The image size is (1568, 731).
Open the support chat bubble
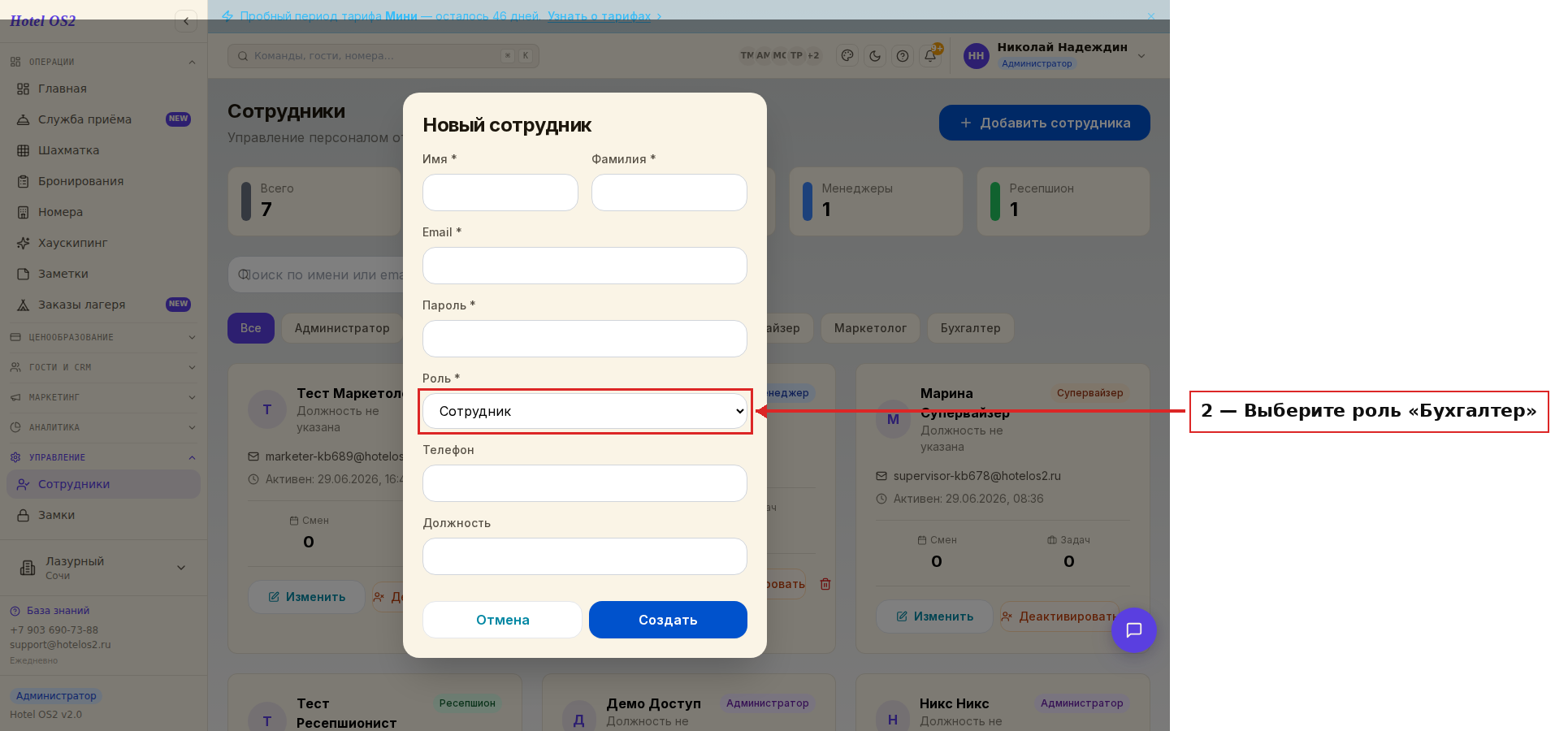[x=1133, y=630]
